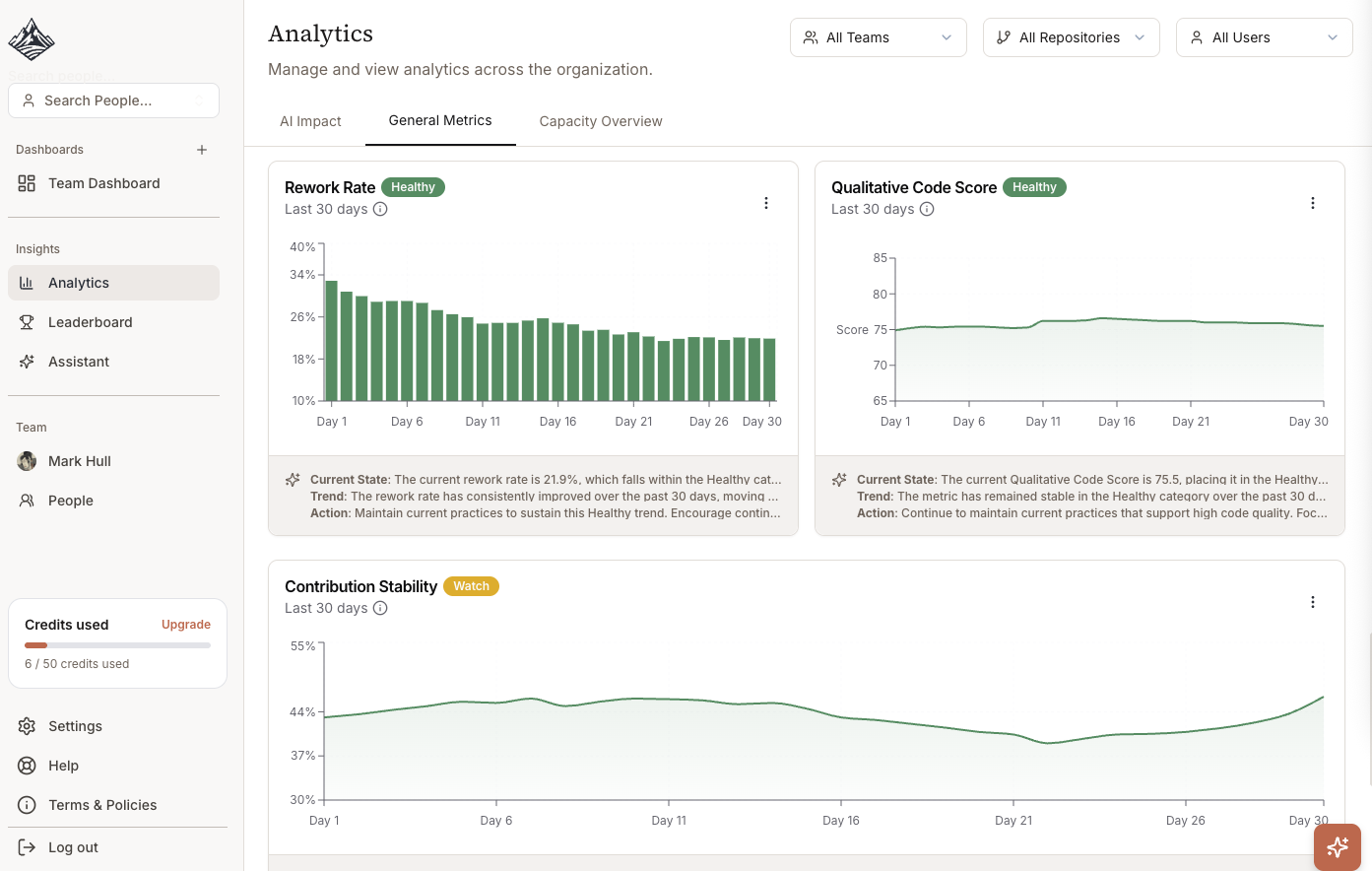This screenshot has width=1372, height=871.
Task: Open the Contribution Stability options menu
Action: pyautogui.click(x=1313, y=602)
